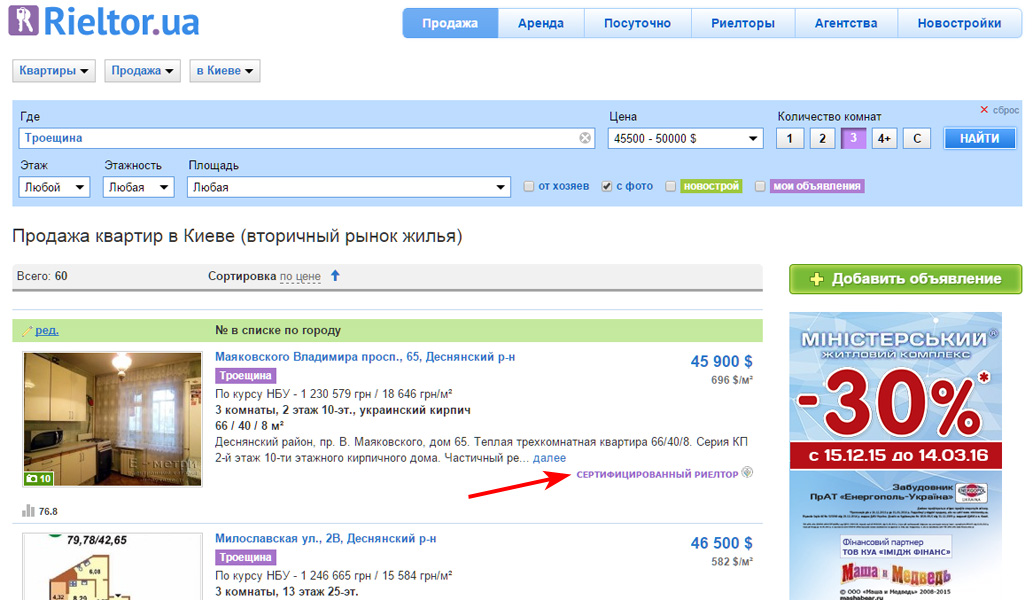Expand the Этаж dropdown
Screen dimensions: 1033x600
point(54,187)
